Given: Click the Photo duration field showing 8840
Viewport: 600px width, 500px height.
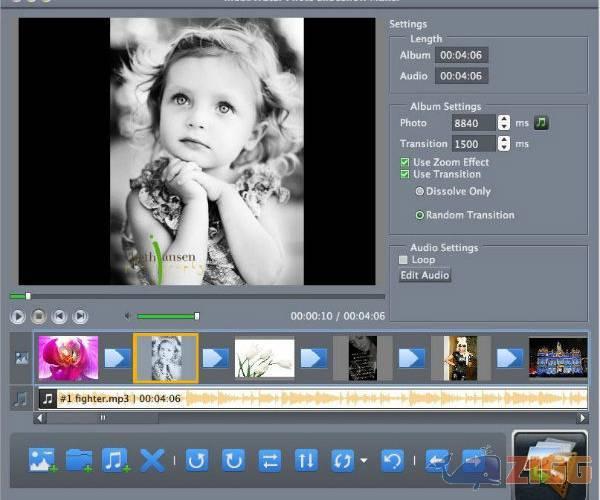Looking at the screenshot, I should pyautogui.click(x=474, y=123).
